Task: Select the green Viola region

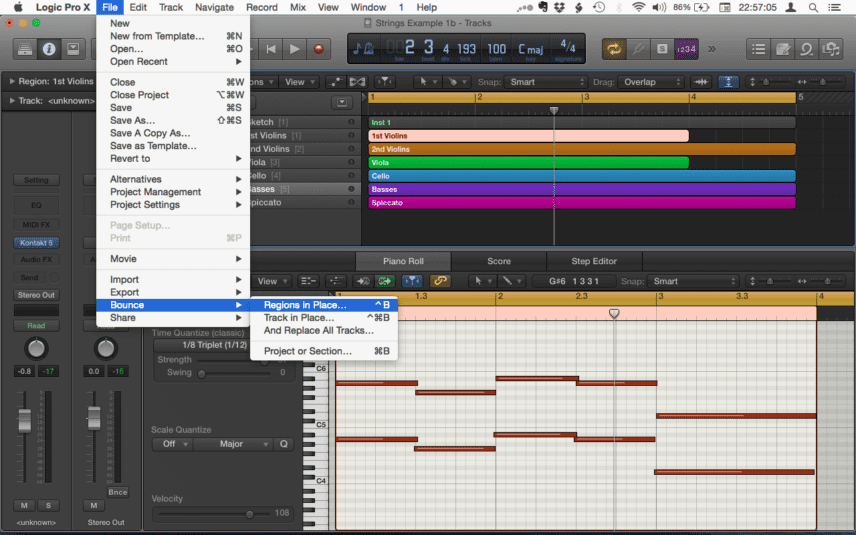Action: [528, 163]
